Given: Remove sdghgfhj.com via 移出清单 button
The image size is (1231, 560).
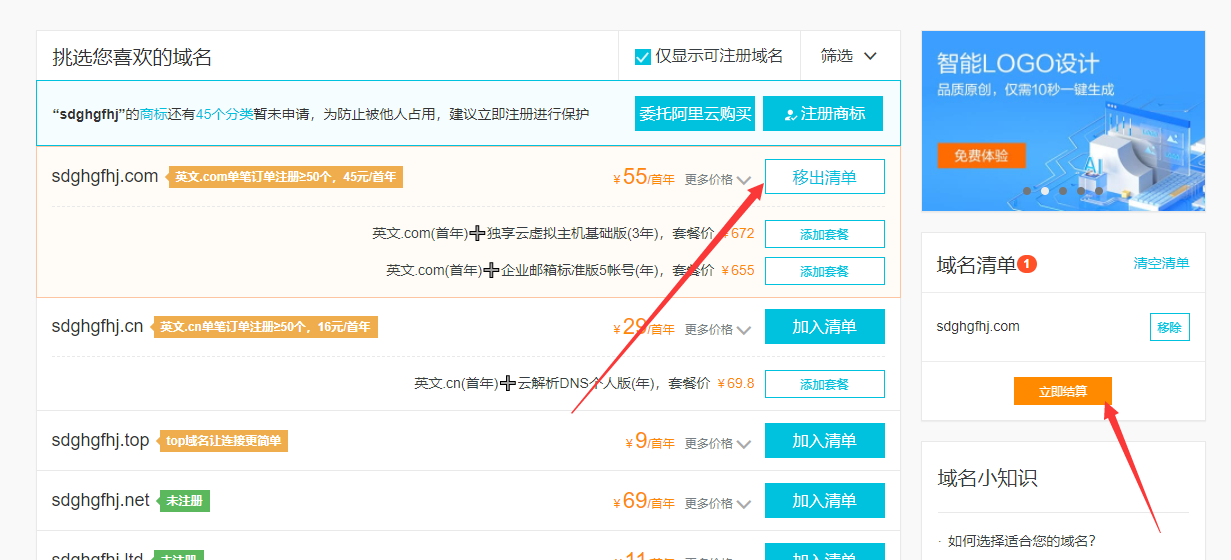Looking at the screenshot, I should 824,177.
